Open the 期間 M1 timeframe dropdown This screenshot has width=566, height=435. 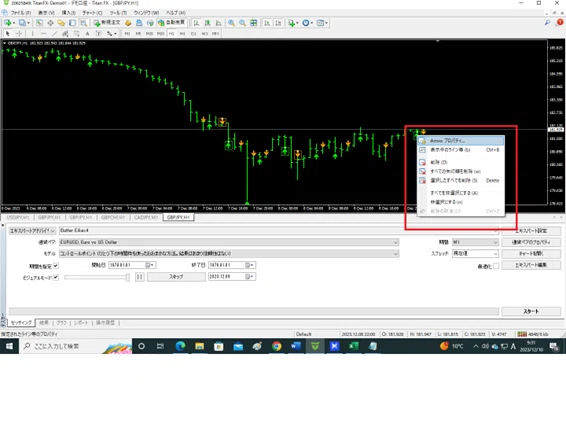point(475,242)
